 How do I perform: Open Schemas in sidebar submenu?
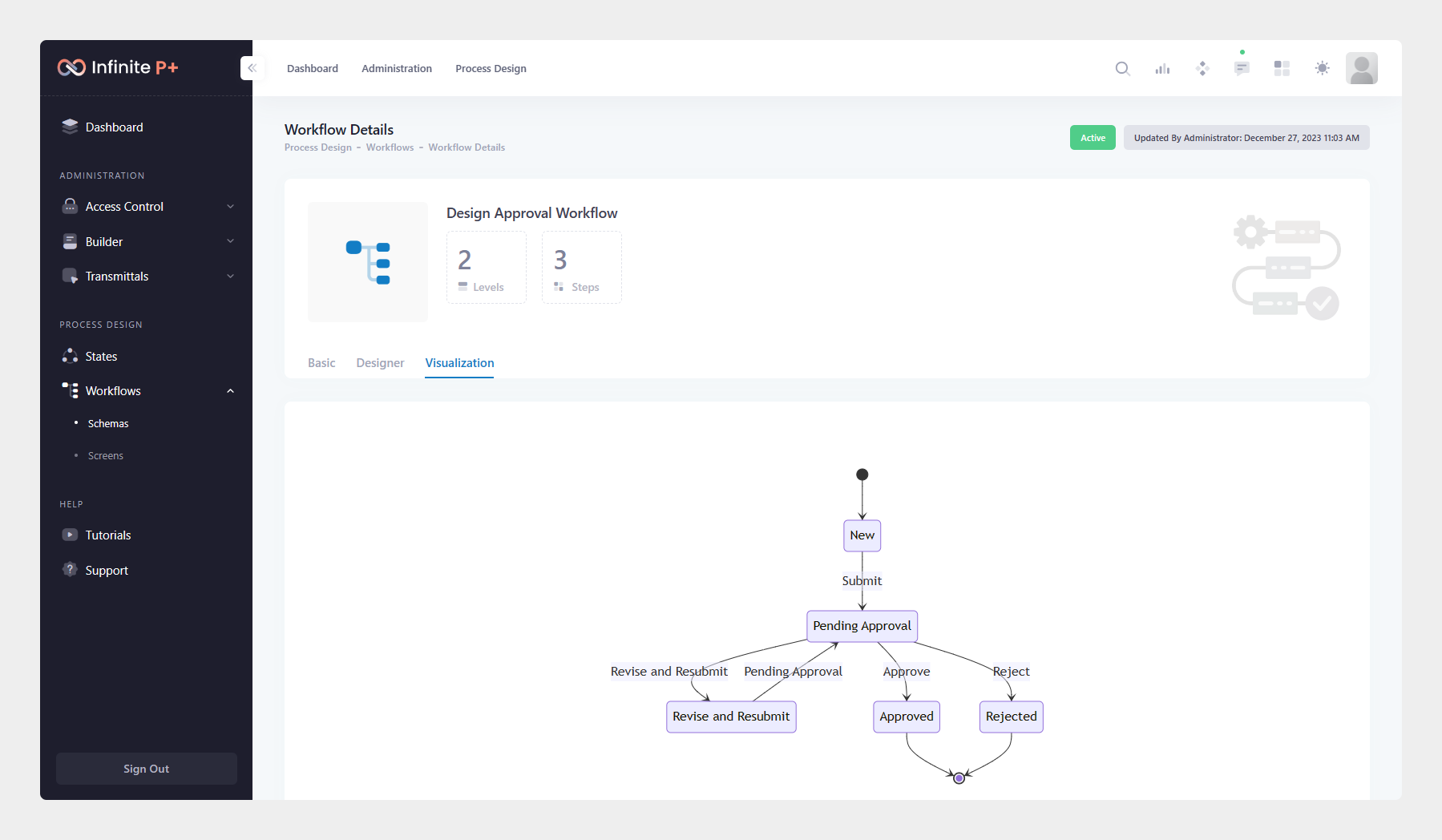(x=108, y=423)
